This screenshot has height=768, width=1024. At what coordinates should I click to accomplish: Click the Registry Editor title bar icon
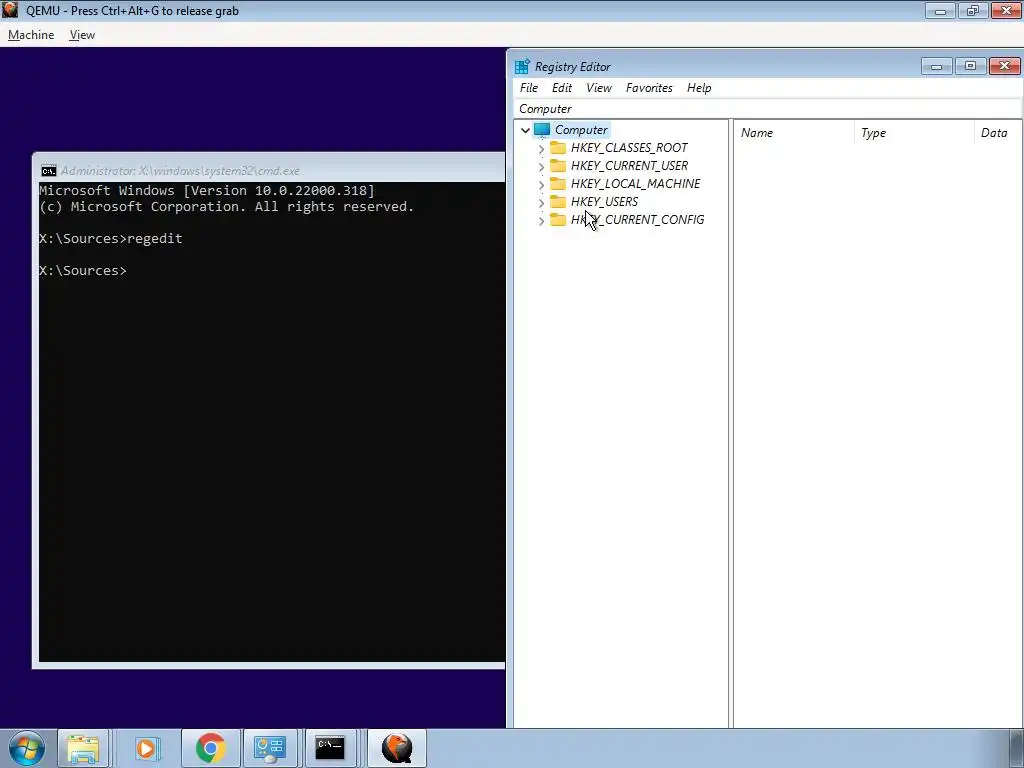click(x=522, y=67)
